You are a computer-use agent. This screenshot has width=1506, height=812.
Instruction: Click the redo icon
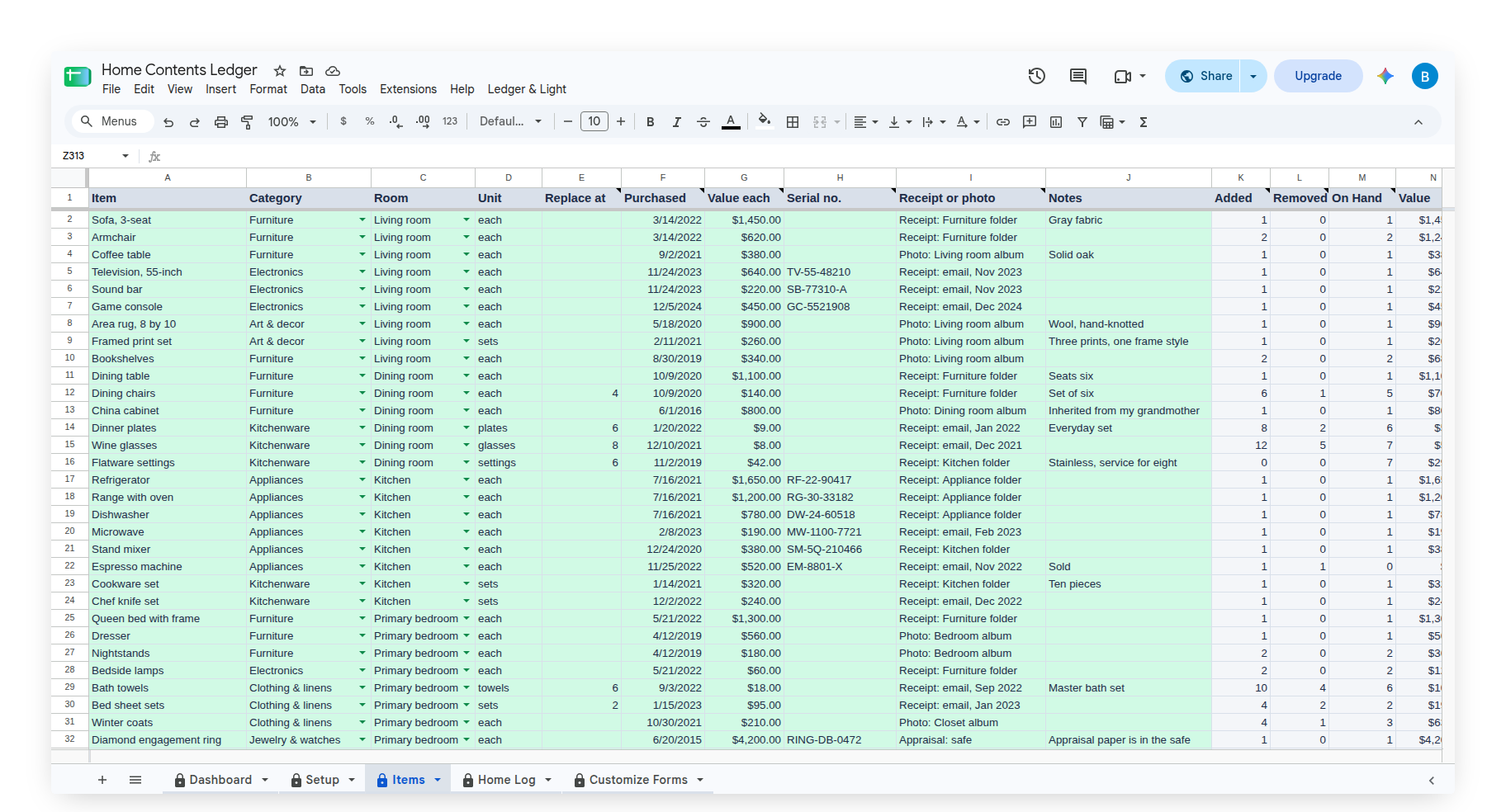(195, 122)
